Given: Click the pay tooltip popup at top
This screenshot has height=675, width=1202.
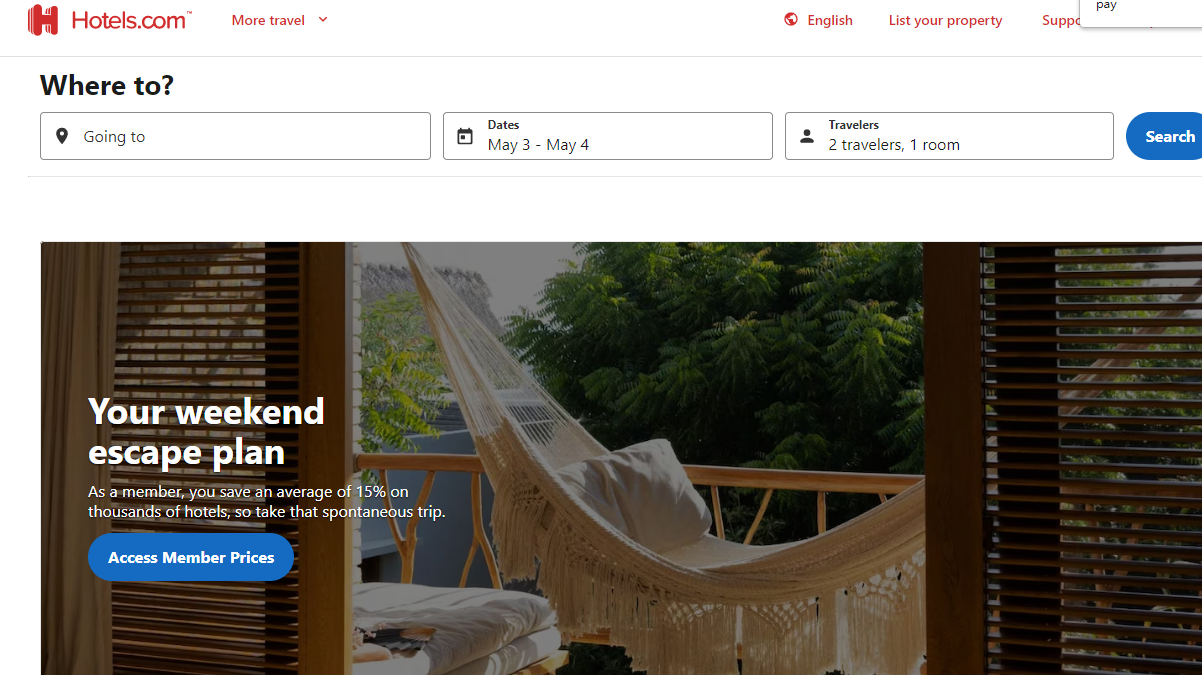Looking at the screenshot, I should [1140, 10].
